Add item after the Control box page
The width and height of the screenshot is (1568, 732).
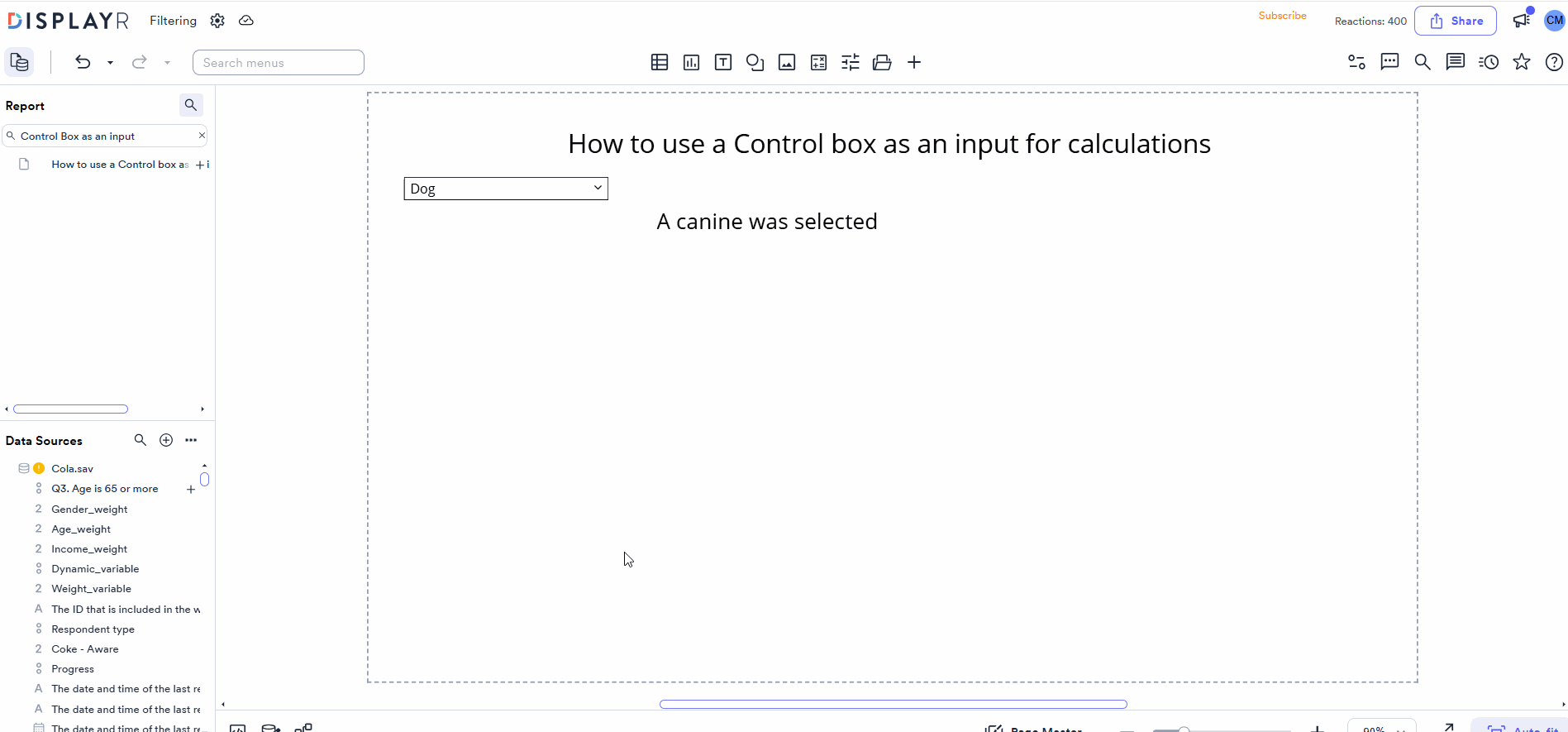(200, 165)
